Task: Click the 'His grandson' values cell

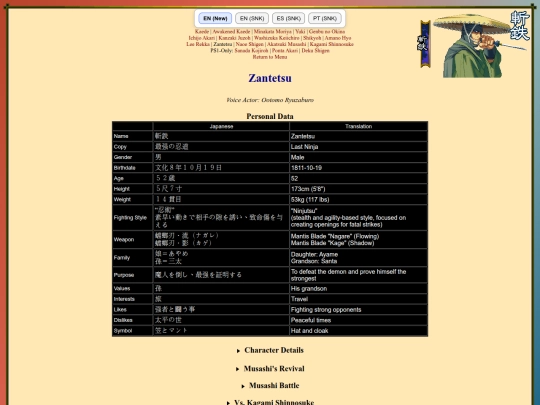Action: click(x=359, y=289)
